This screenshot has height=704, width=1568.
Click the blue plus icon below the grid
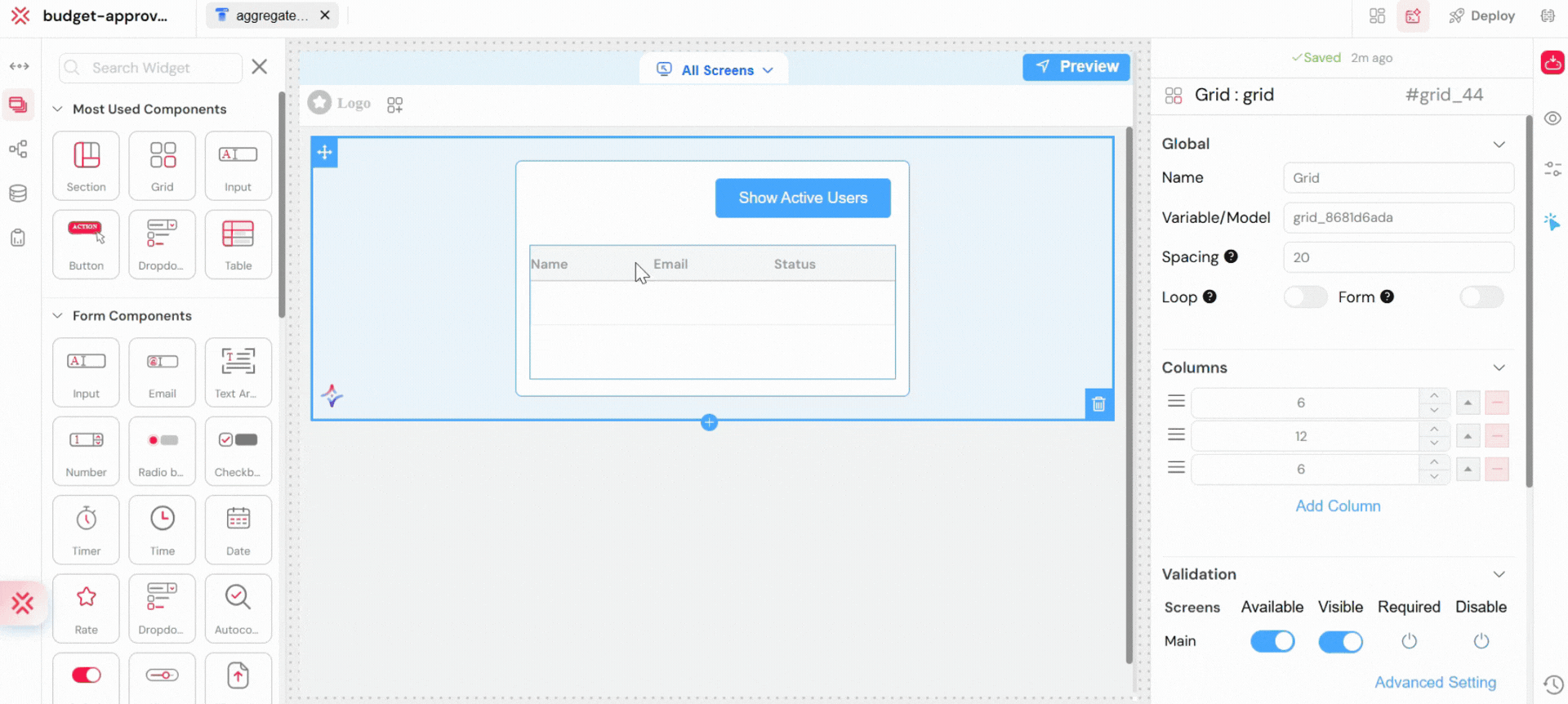(709, 422)
